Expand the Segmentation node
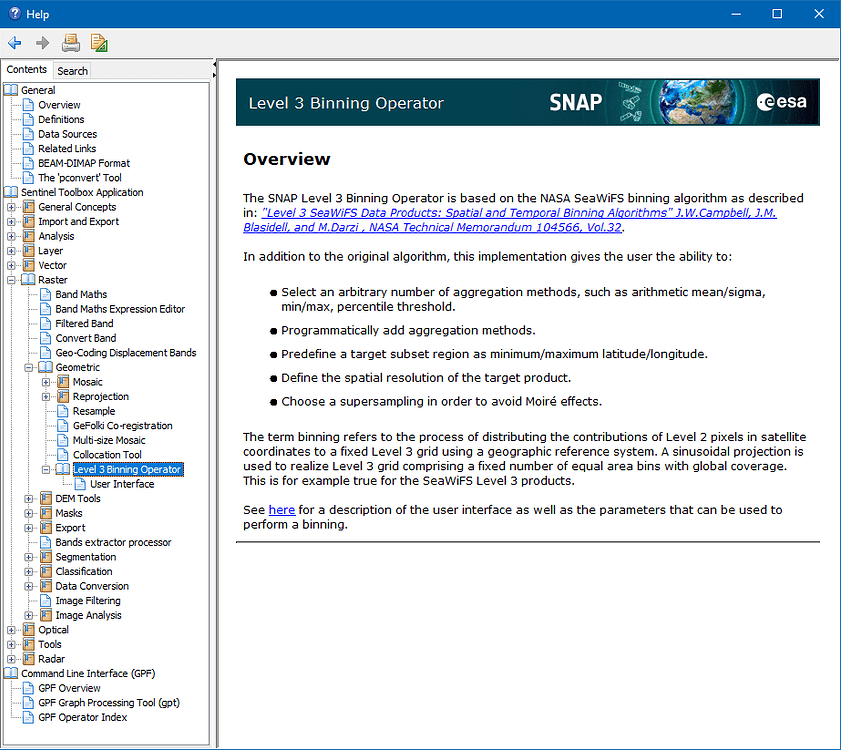841x750 pixels. (29, 557)
